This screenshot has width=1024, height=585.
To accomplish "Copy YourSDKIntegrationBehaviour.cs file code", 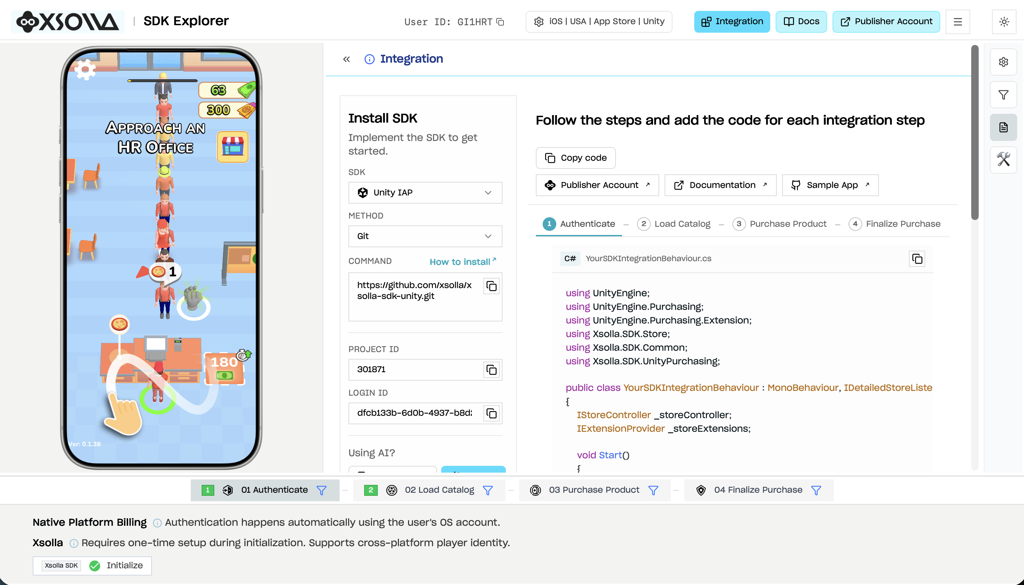I will [917, 259].
